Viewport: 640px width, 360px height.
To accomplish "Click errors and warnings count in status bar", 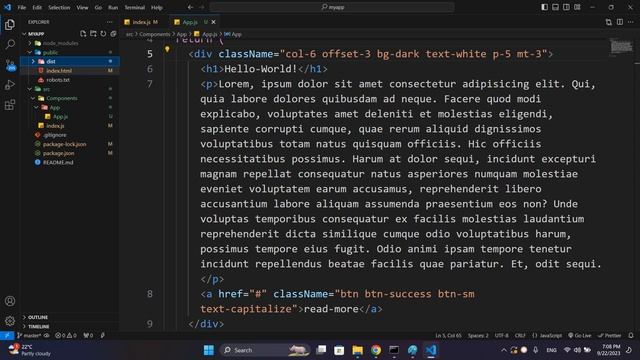I will pos(66,336).
